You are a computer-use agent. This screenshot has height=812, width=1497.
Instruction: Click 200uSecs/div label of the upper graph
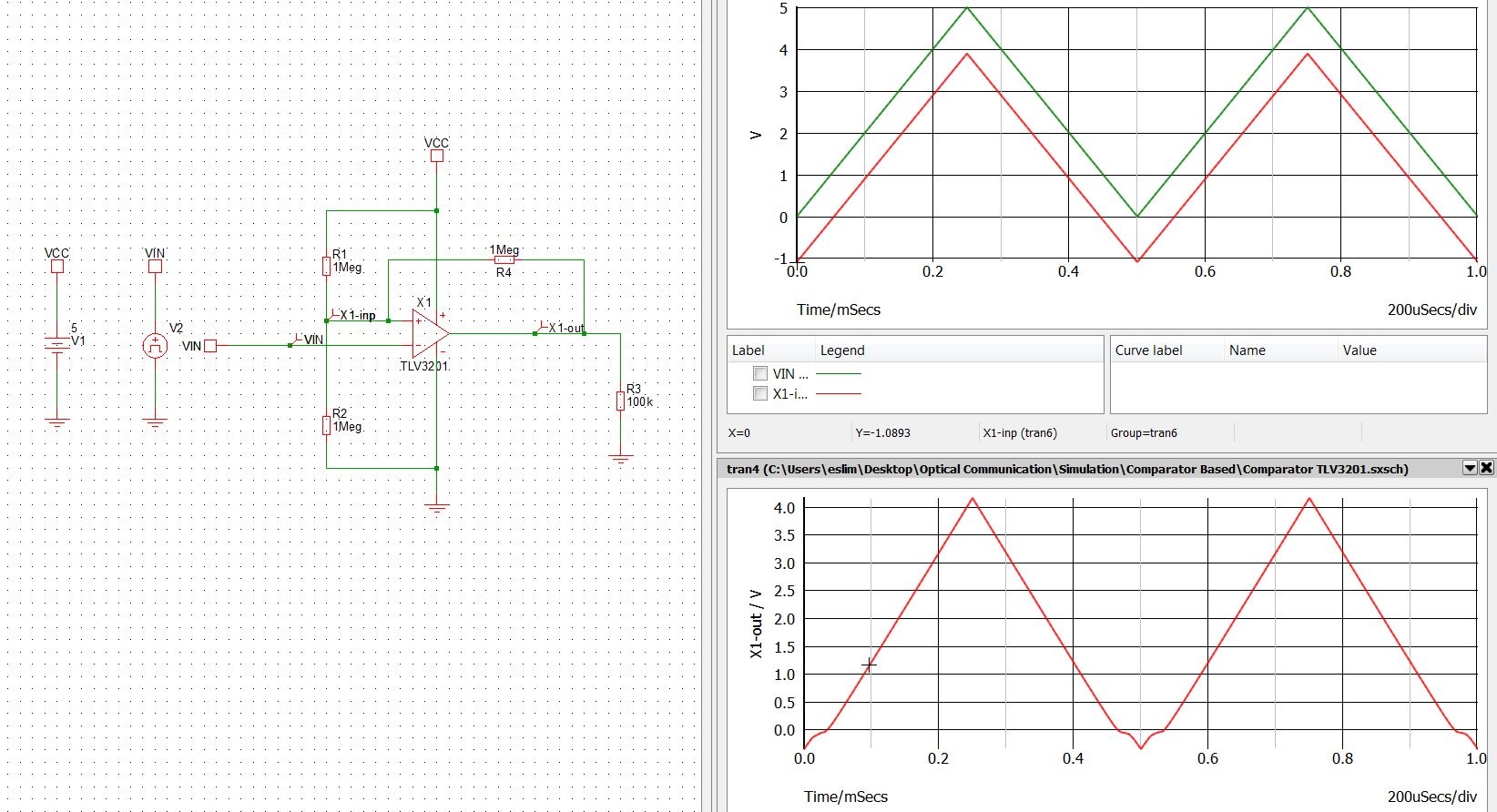point(1432,310)
